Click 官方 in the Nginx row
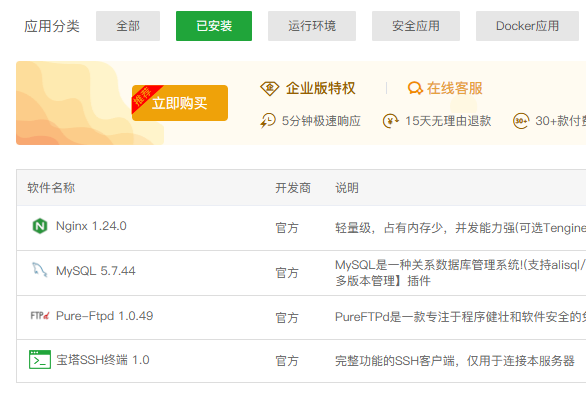586x412 pixels. click(x=287, y=228)
